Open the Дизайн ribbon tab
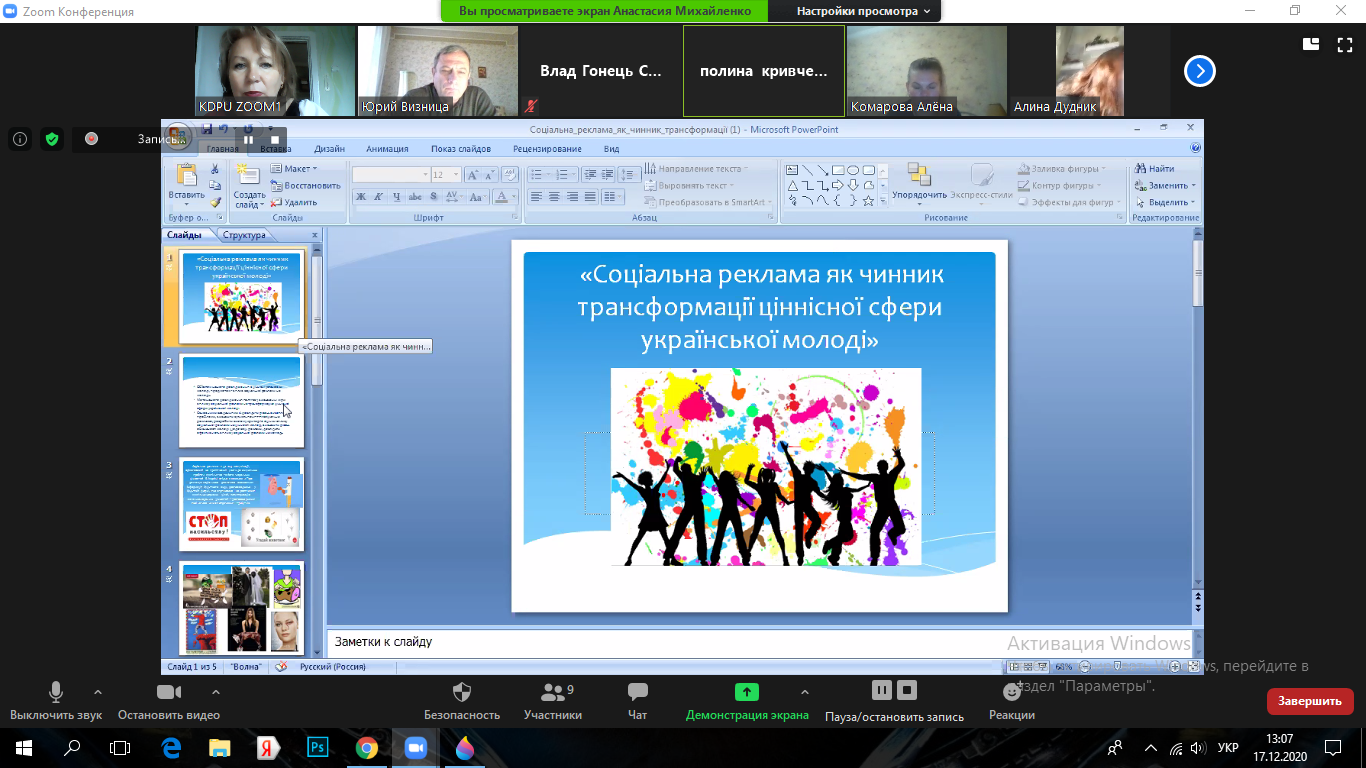The image size is (1366, 768). pos(329,149)
